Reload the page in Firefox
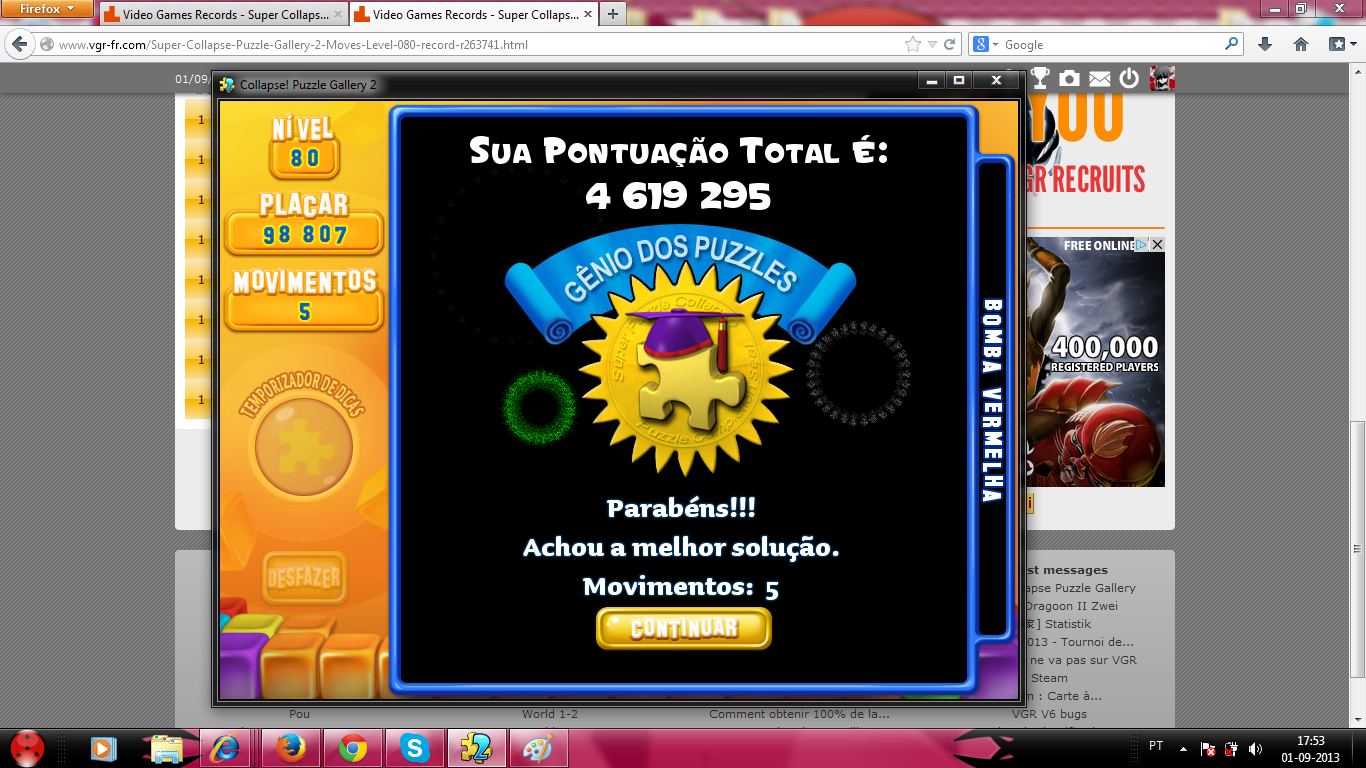 pyautogui.click(x=949, y=45)
